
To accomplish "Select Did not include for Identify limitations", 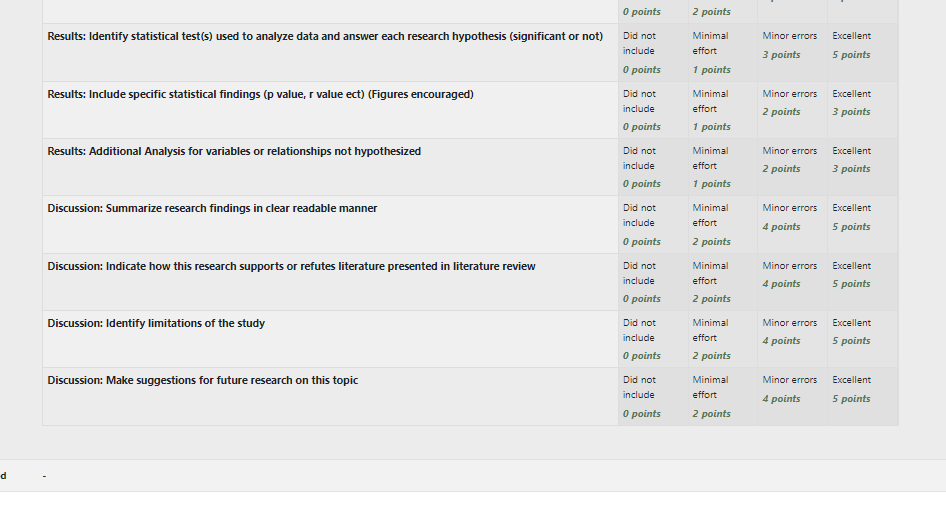I will [653, 339].
